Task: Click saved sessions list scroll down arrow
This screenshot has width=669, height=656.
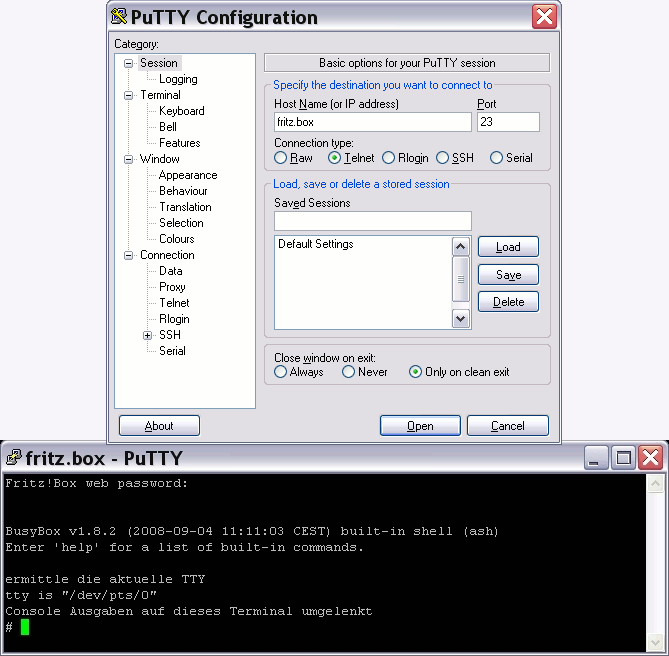Action: point(461,319)
